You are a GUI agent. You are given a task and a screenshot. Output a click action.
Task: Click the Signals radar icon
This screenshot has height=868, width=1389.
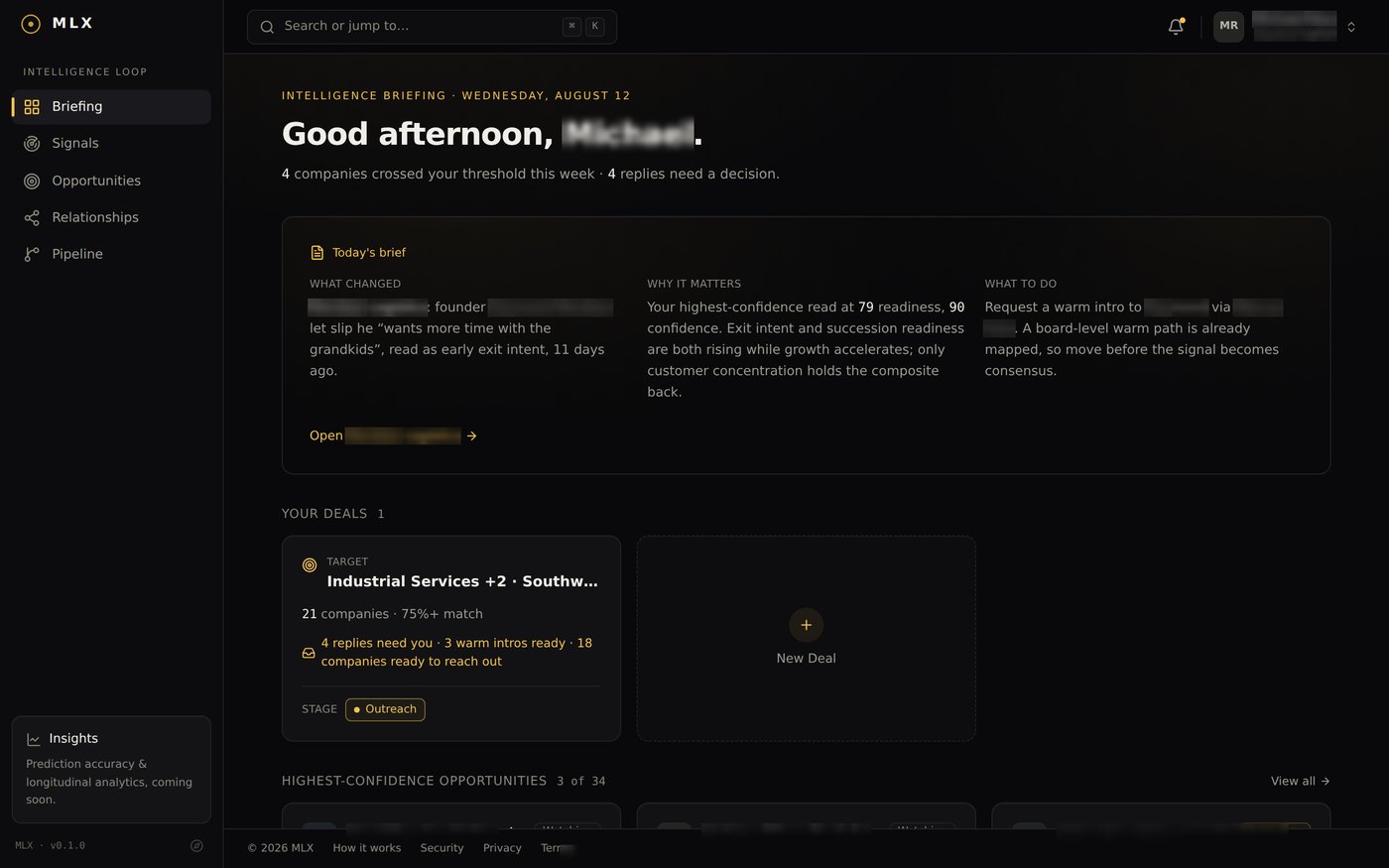pyautogui.click(x=32, y=144)
